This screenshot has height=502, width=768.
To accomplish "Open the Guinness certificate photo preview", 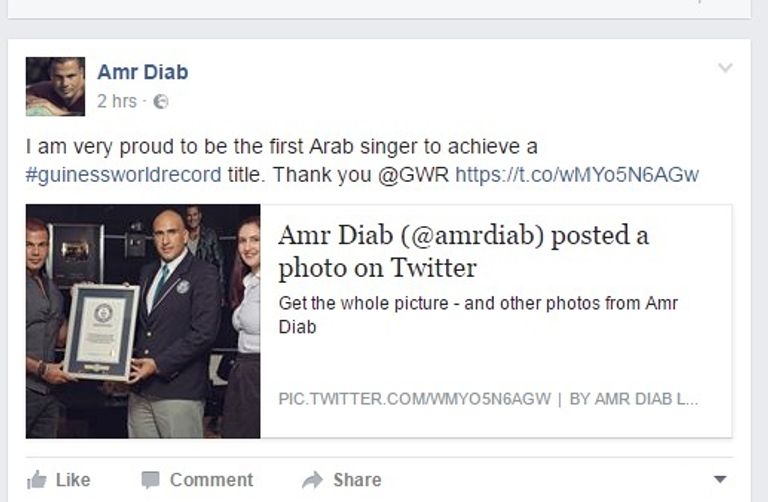I will coord(143,321).
